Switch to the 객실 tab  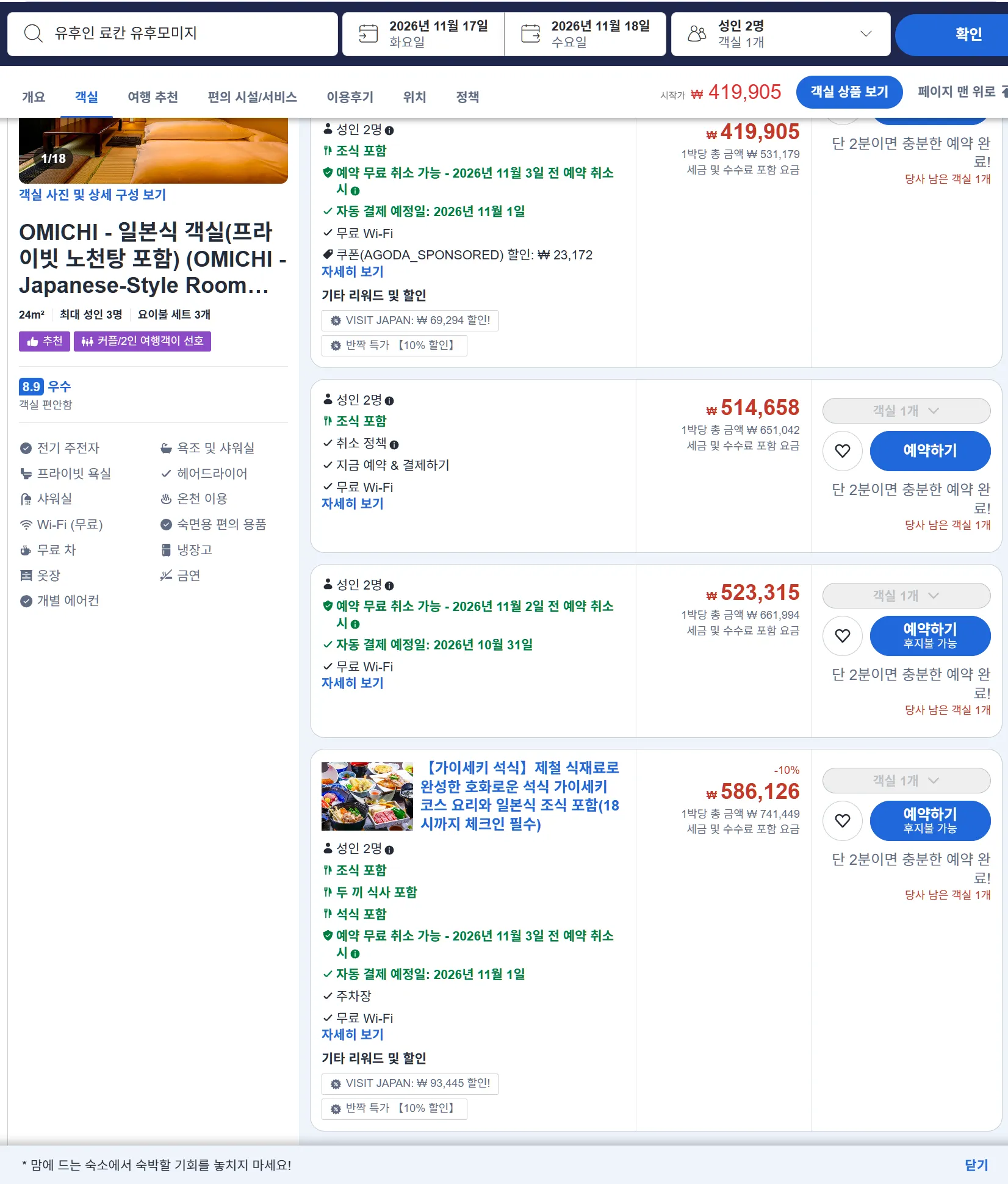click(x=86, y=97)
